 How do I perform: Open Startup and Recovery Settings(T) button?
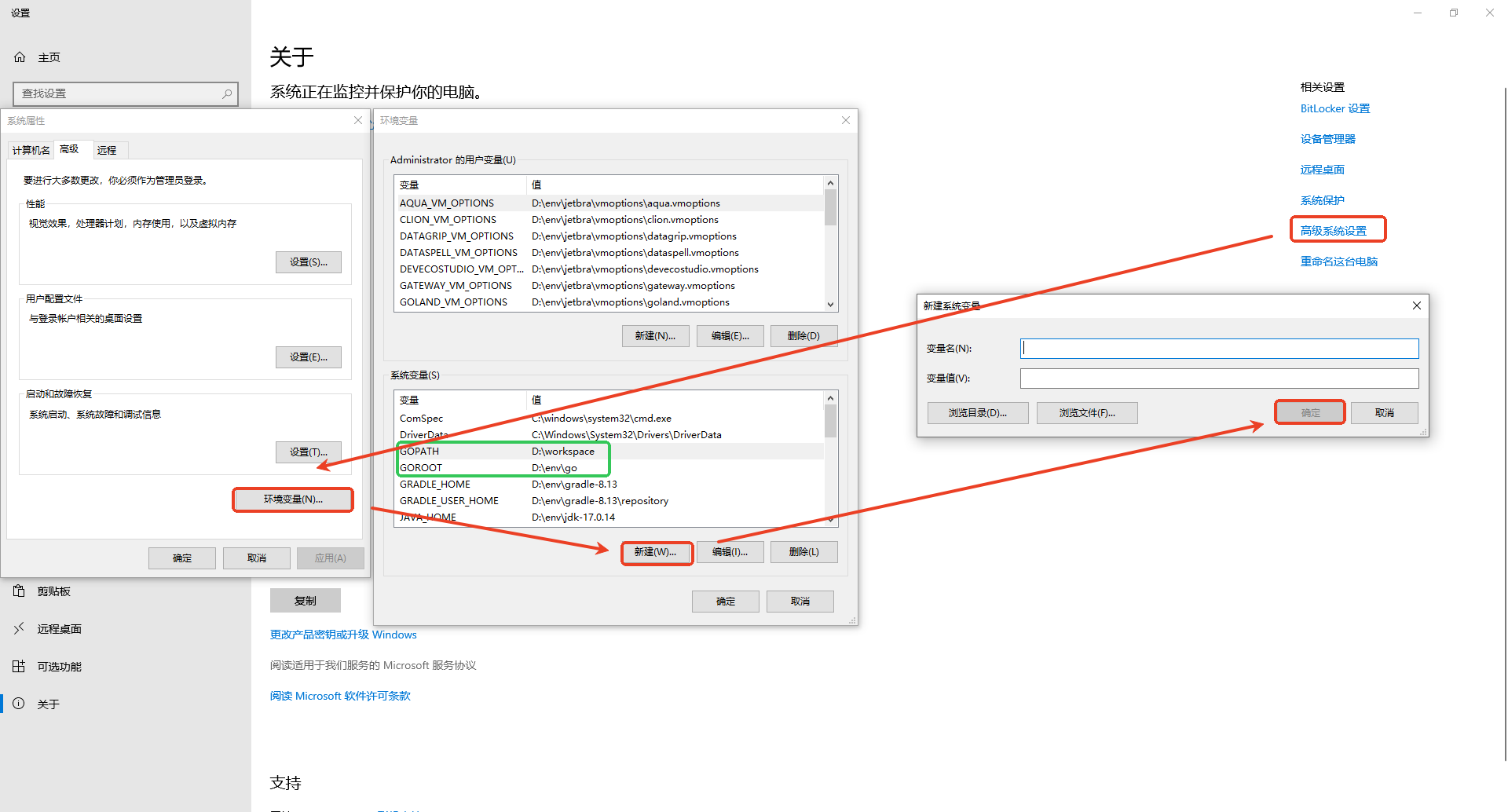point(309,452)
